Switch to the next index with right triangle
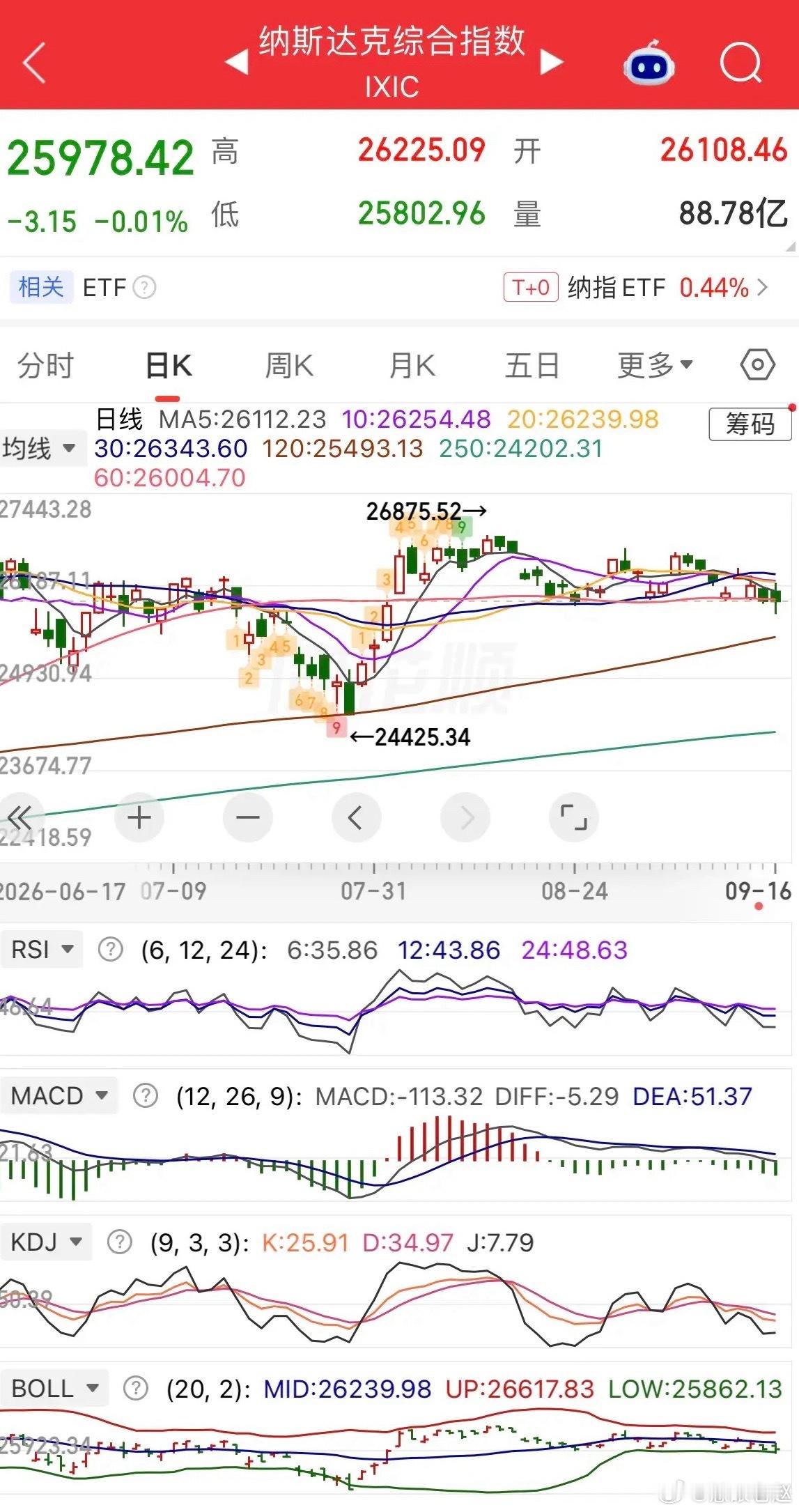This screenshot has width=799, height=1512. [551, 61]
